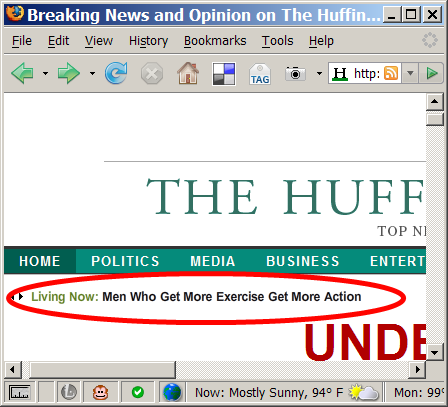Click the horizontal scrollbar left arrow
448x407 pixels.
pos(12,369)
